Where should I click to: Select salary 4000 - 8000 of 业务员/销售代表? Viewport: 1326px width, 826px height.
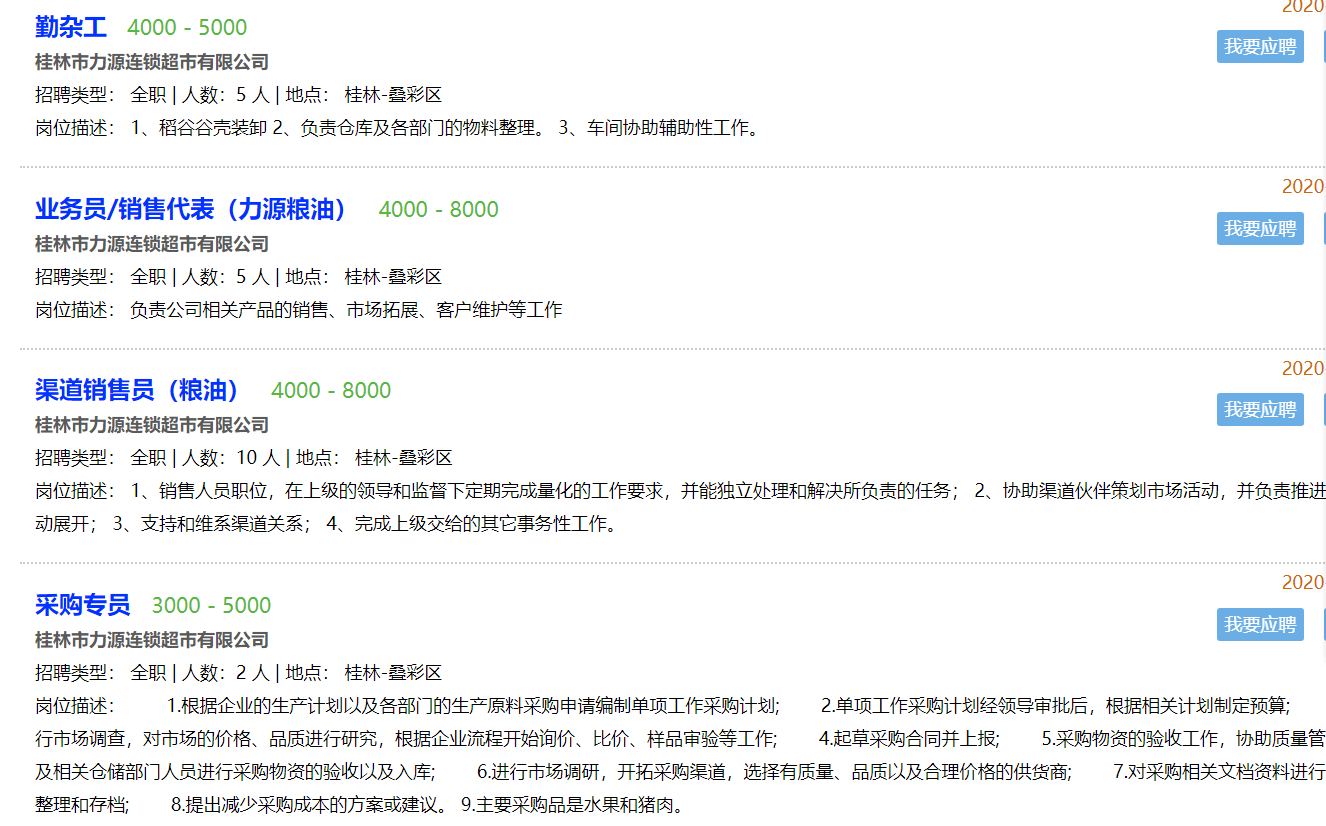438,209
